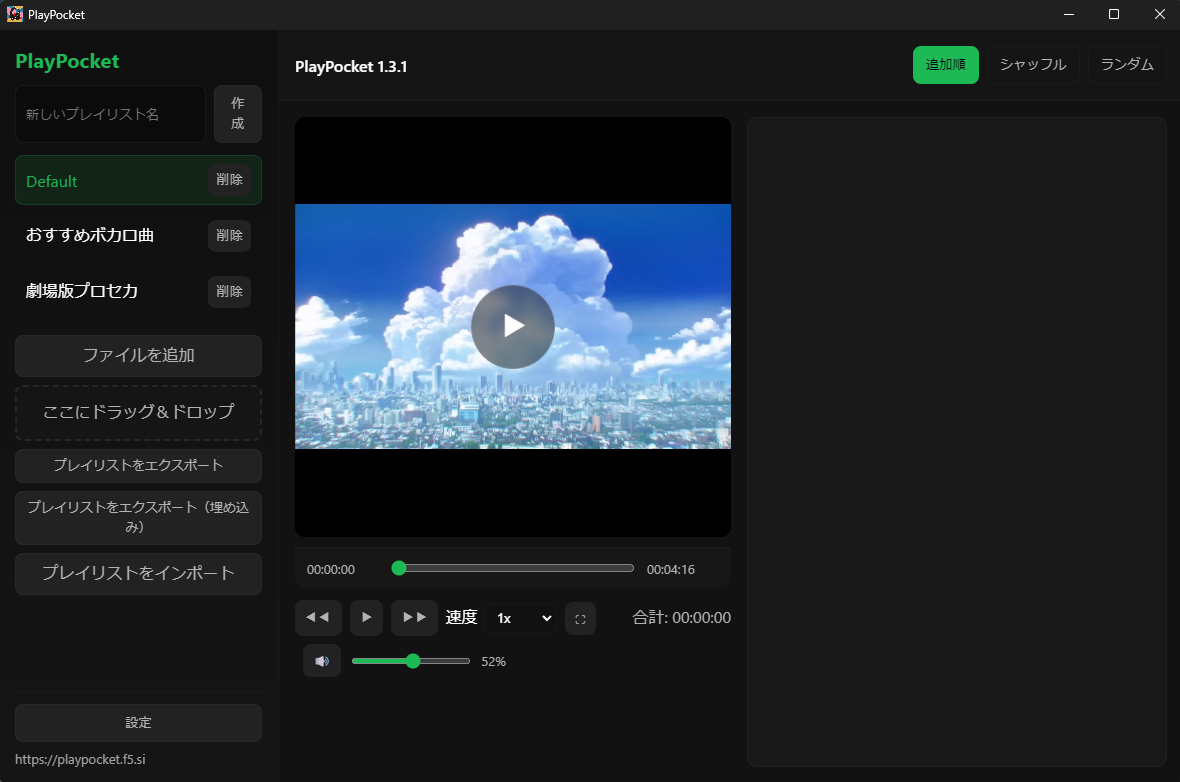1180x782 pixels.
Task: Delete the おすすめボカロ曲 playlist with 削除
Action: click(x=230, y=236)
